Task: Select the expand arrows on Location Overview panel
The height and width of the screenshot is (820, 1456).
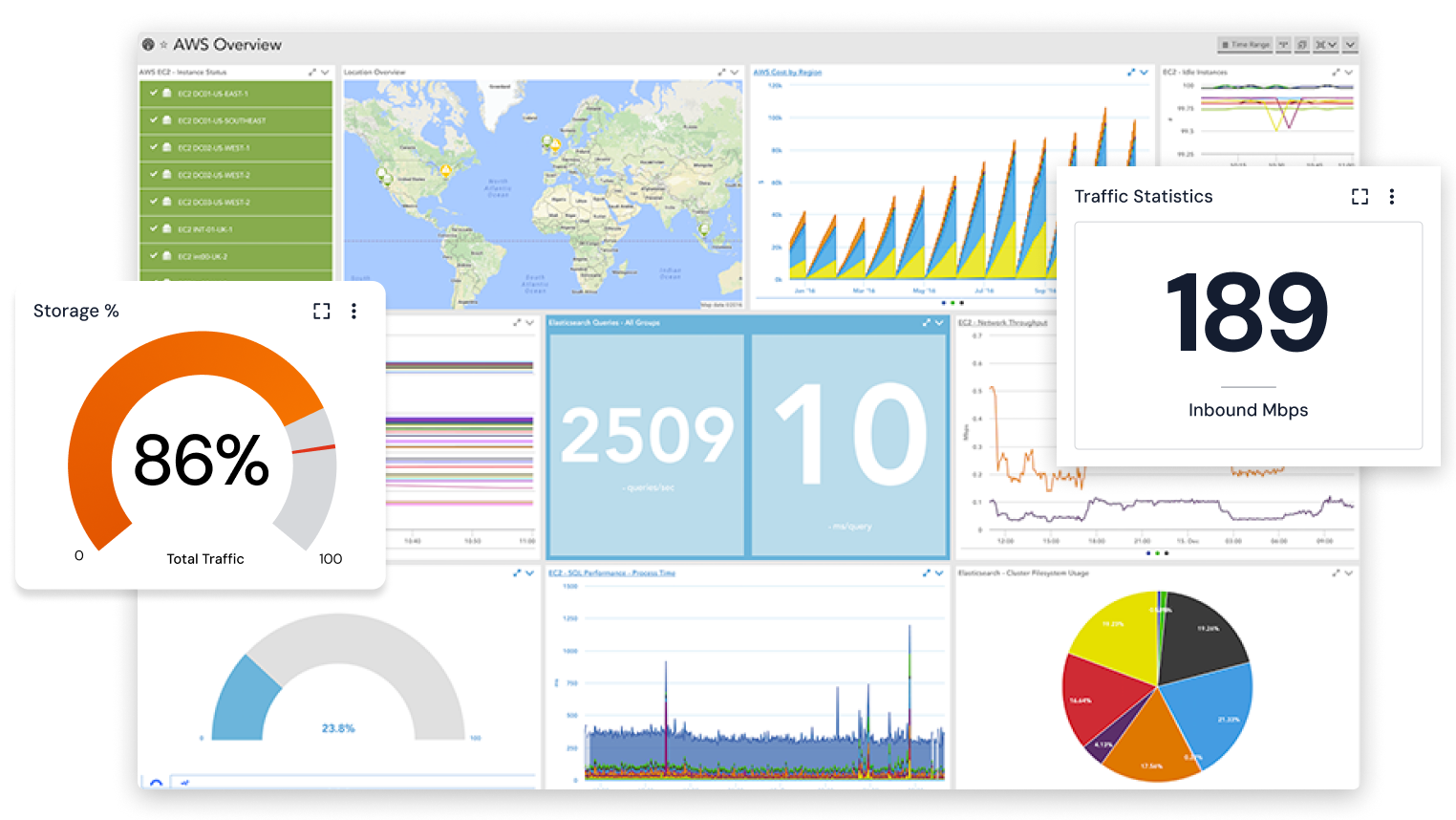Action: tap(722, 71)
